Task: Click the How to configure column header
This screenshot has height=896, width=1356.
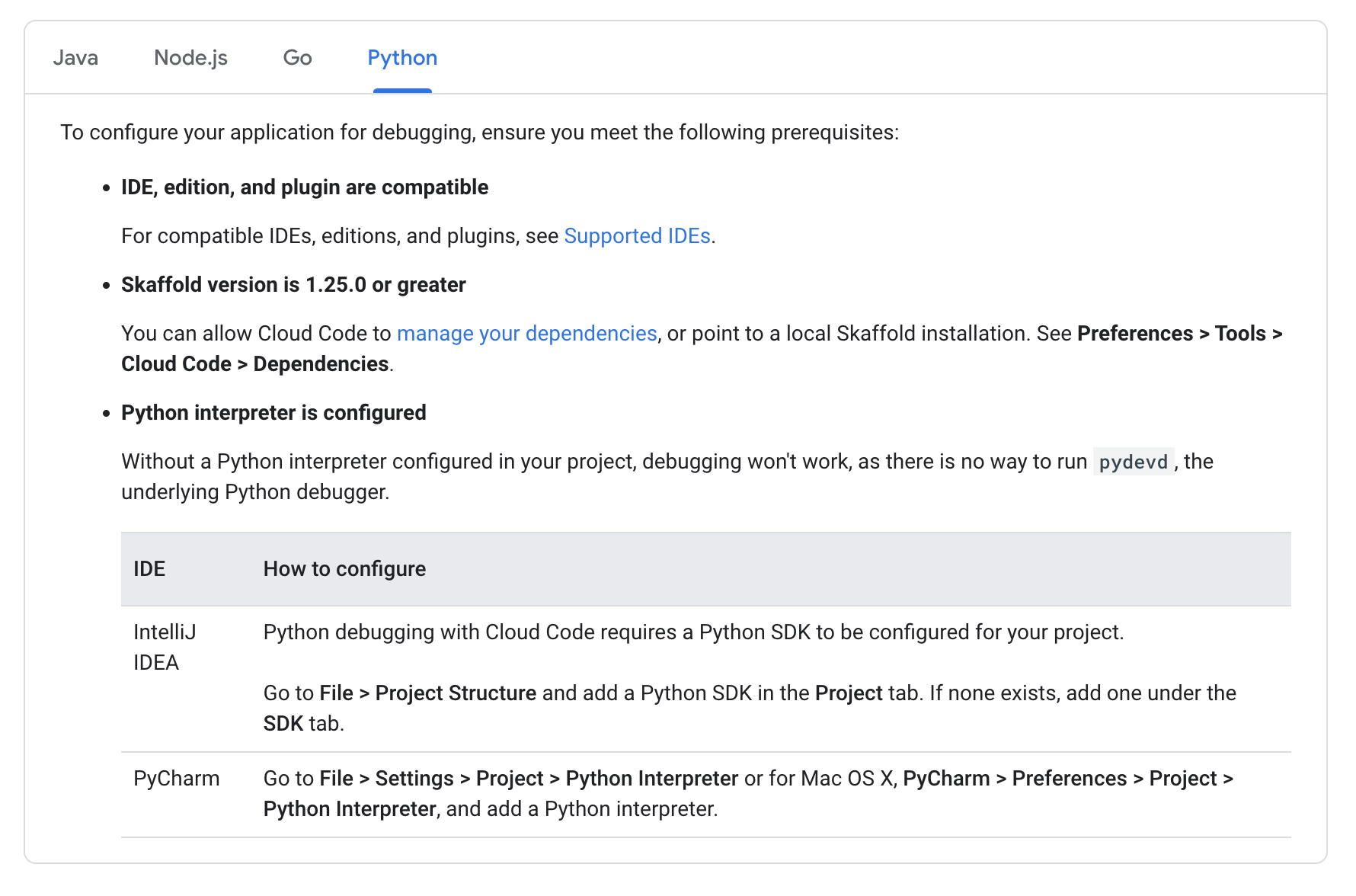Action: [x=344, y=568]
